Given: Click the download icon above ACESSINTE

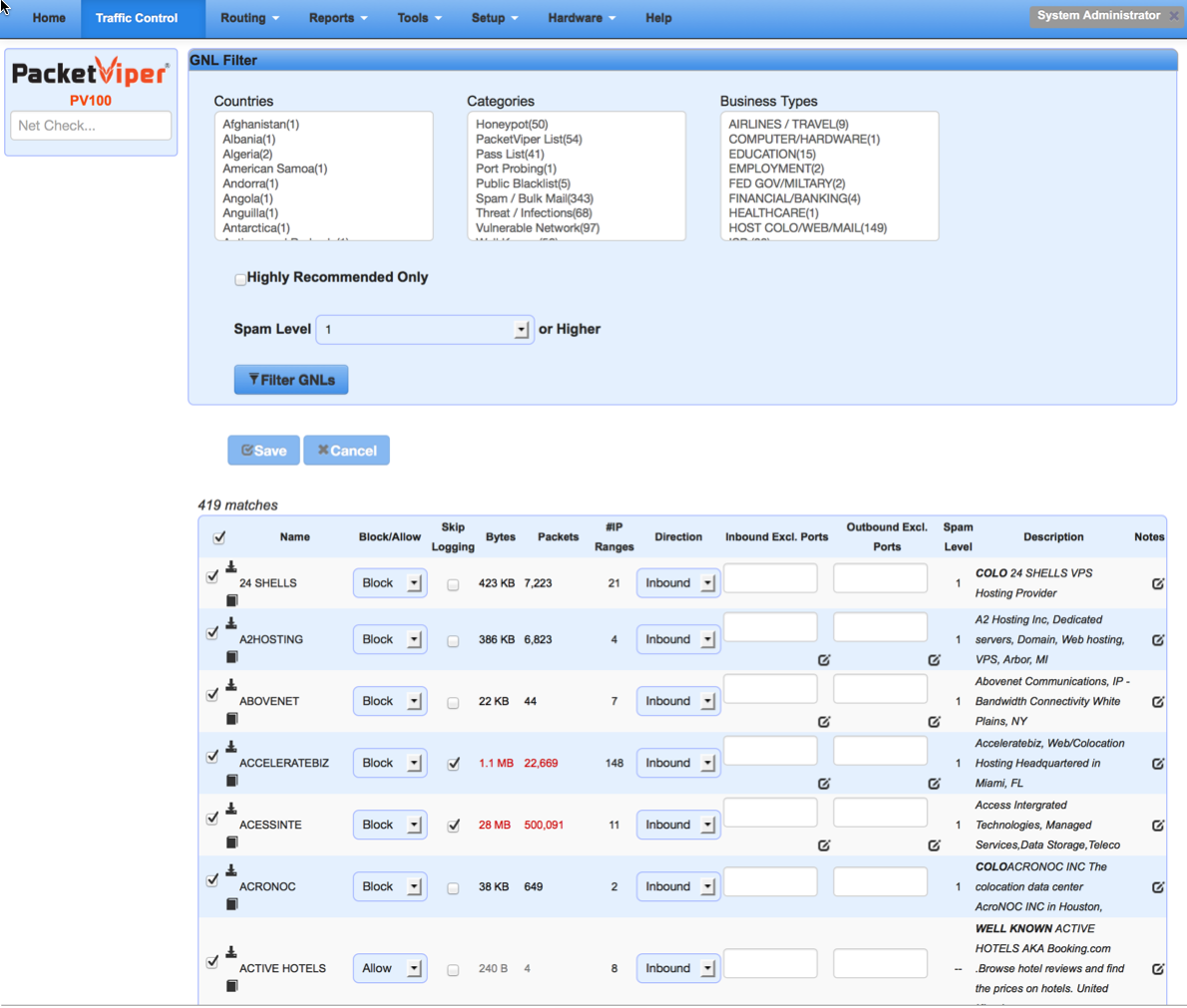Looking at the screenshot, I should [231, 809].
